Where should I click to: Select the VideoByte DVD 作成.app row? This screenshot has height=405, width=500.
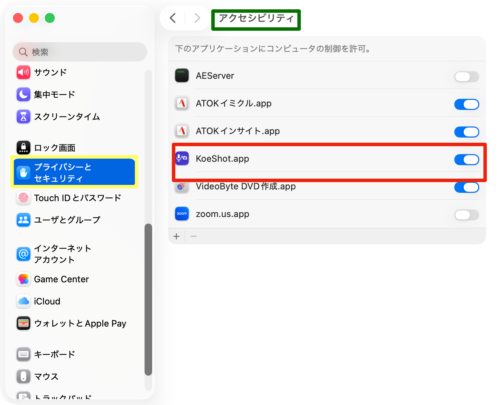(327, 187)
